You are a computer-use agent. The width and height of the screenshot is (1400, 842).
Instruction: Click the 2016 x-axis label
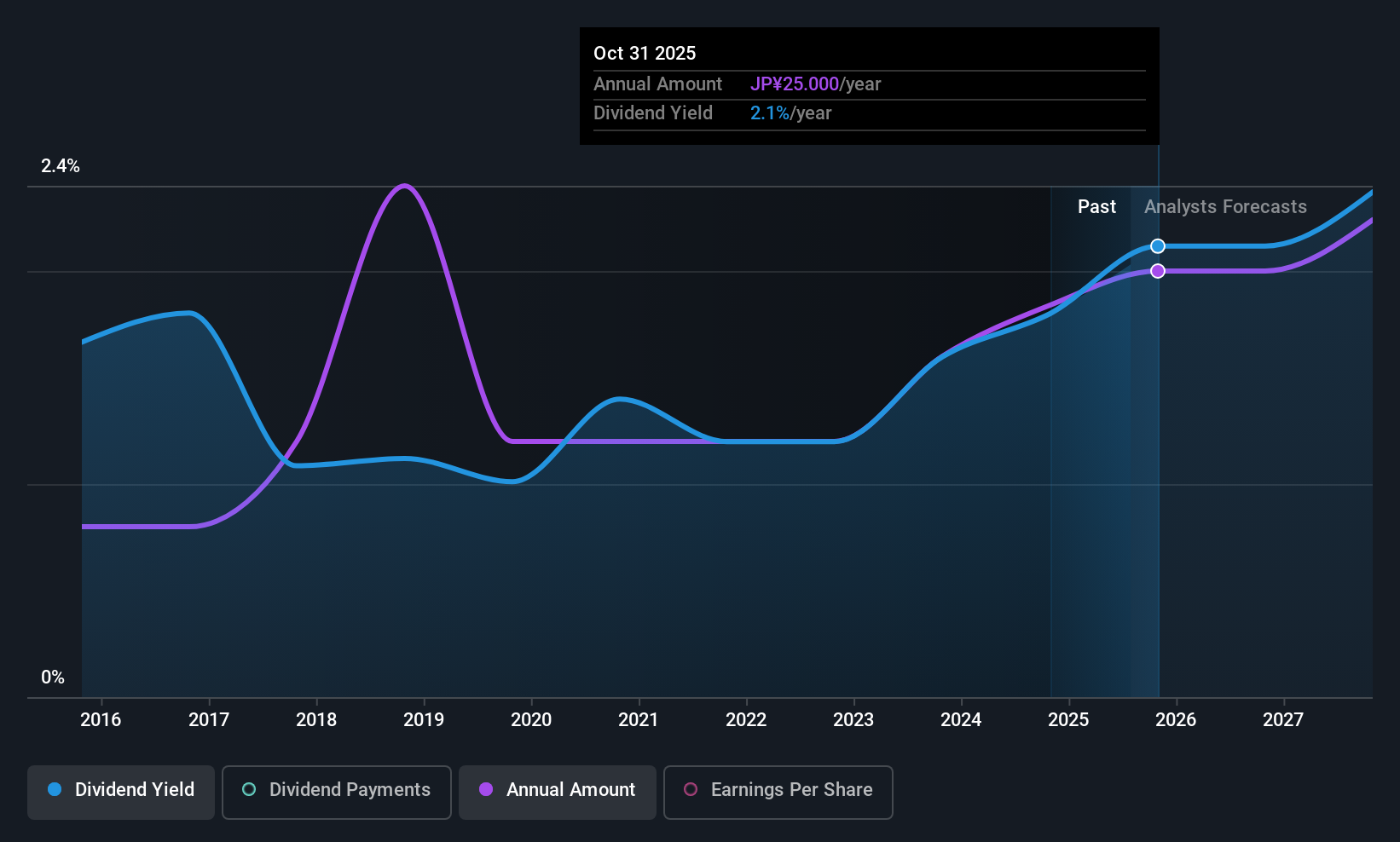tap(101, 720)
